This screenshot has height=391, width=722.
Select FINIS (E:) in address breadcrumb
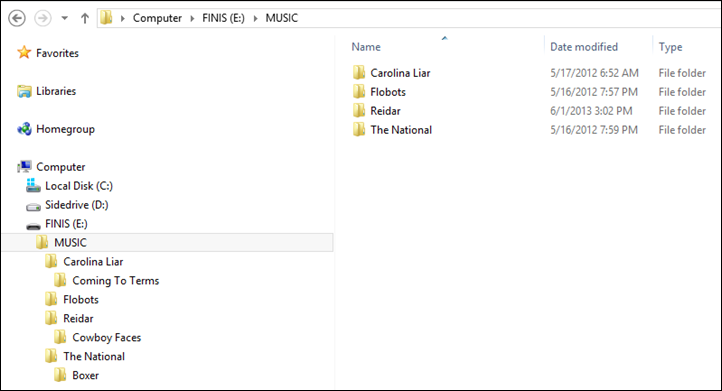coord(223,18)
